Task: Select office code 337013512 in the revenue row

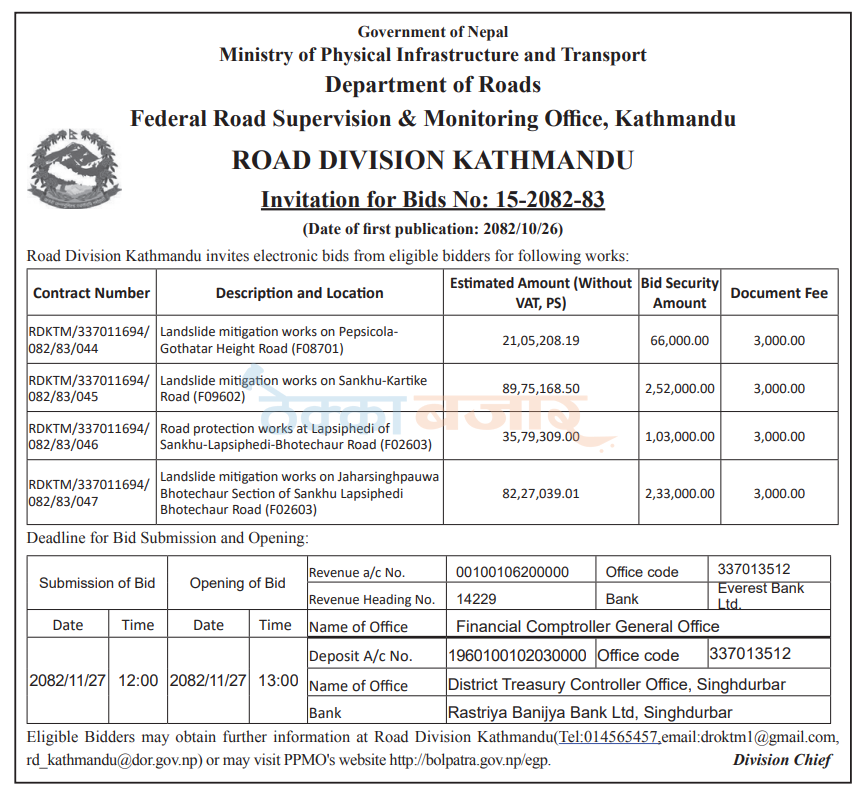Action: click(x=754, y=570)
